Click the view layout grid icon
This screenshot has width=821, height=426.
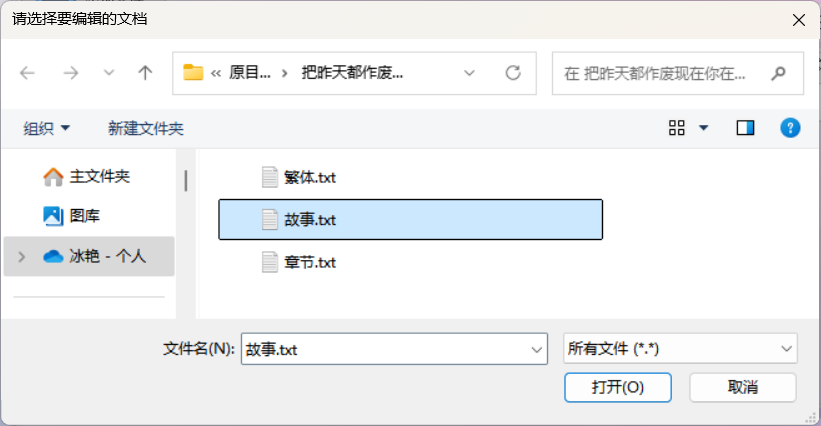[x=676, y=128]
